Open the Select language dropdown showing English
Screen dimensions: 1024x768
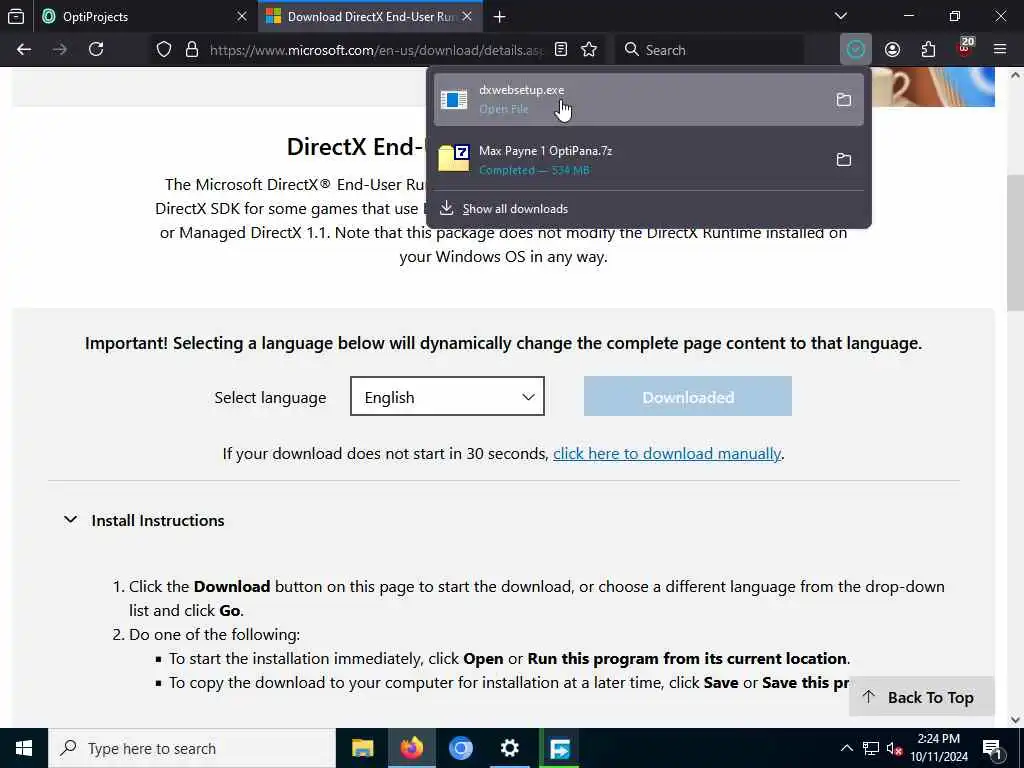(x=447, y=396)
